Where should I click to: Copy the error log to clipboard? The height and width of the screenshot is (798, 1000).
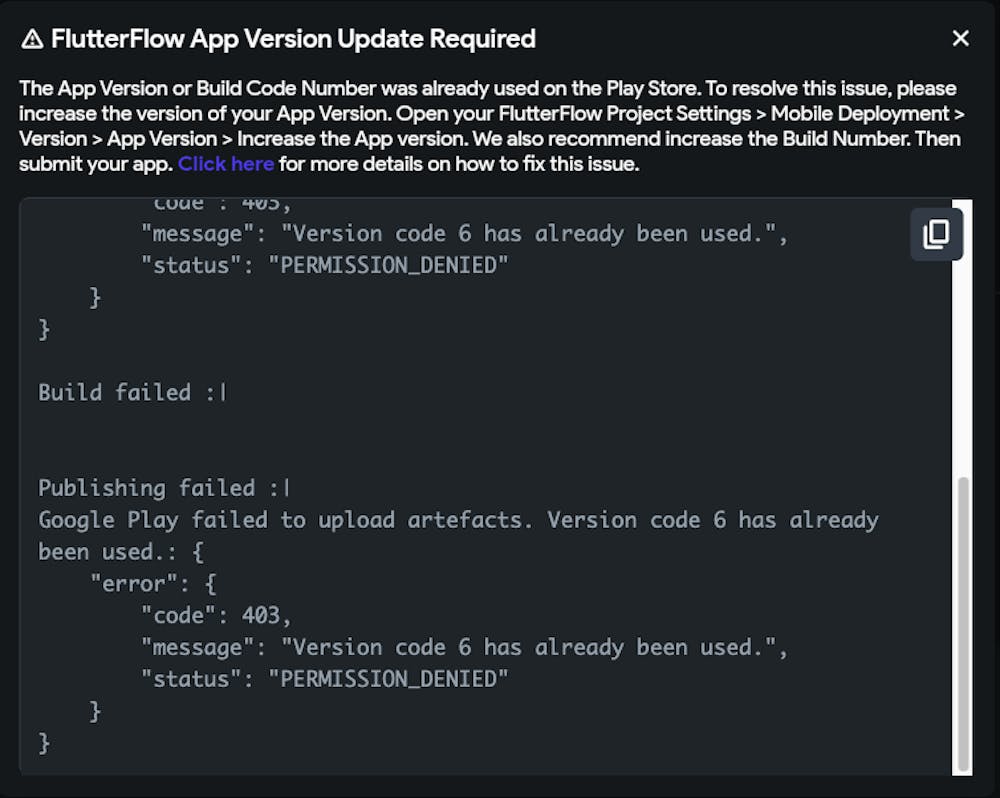(x=936, y=234)
